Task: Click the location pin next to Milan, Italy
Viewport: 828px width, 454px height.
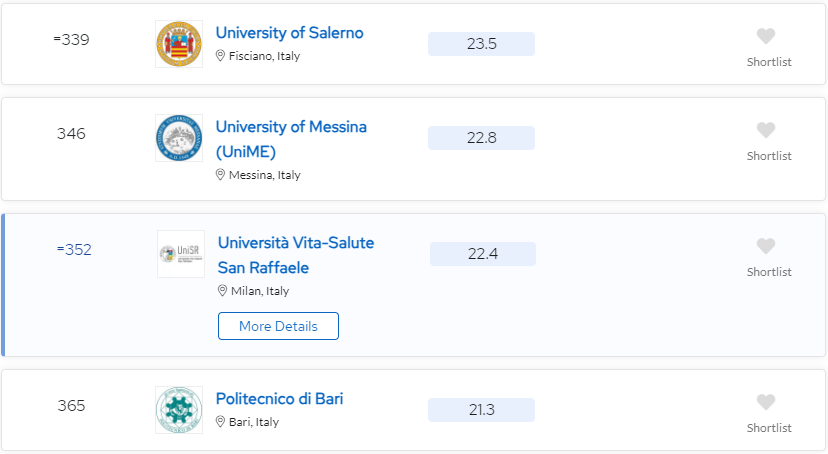Action: (x=222, y=291)
